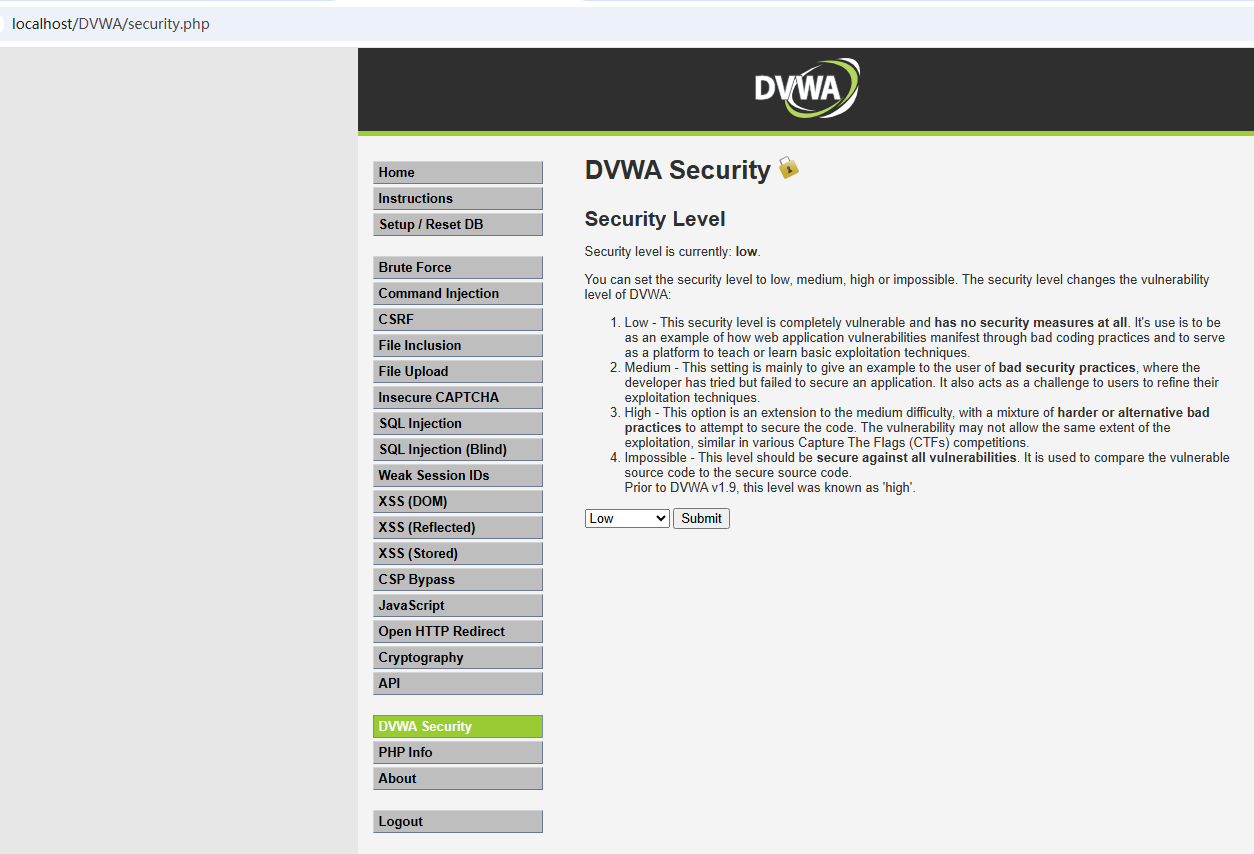Open the About page

pyautogui.click(x=458, y=778)
